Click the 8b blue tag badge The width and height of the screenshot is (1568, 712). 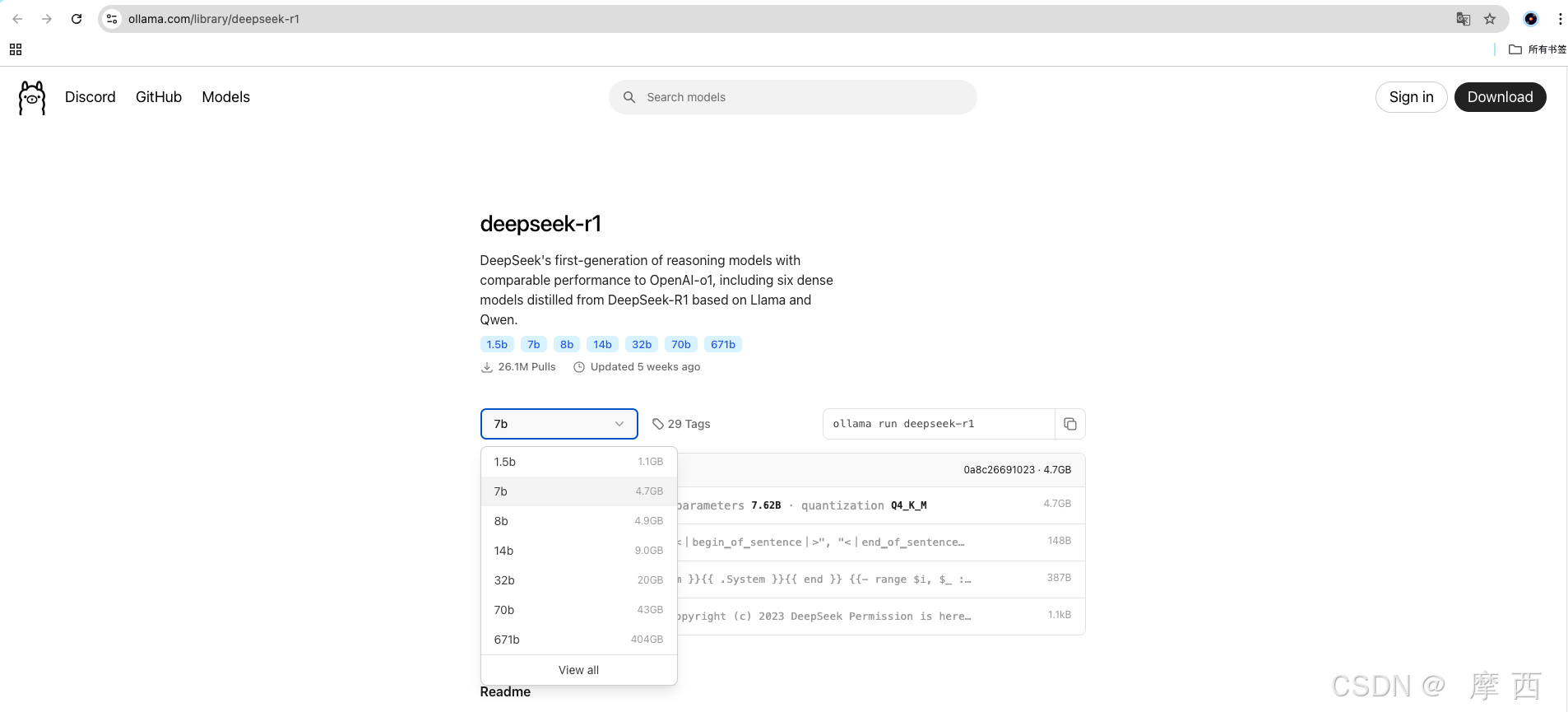567,345
